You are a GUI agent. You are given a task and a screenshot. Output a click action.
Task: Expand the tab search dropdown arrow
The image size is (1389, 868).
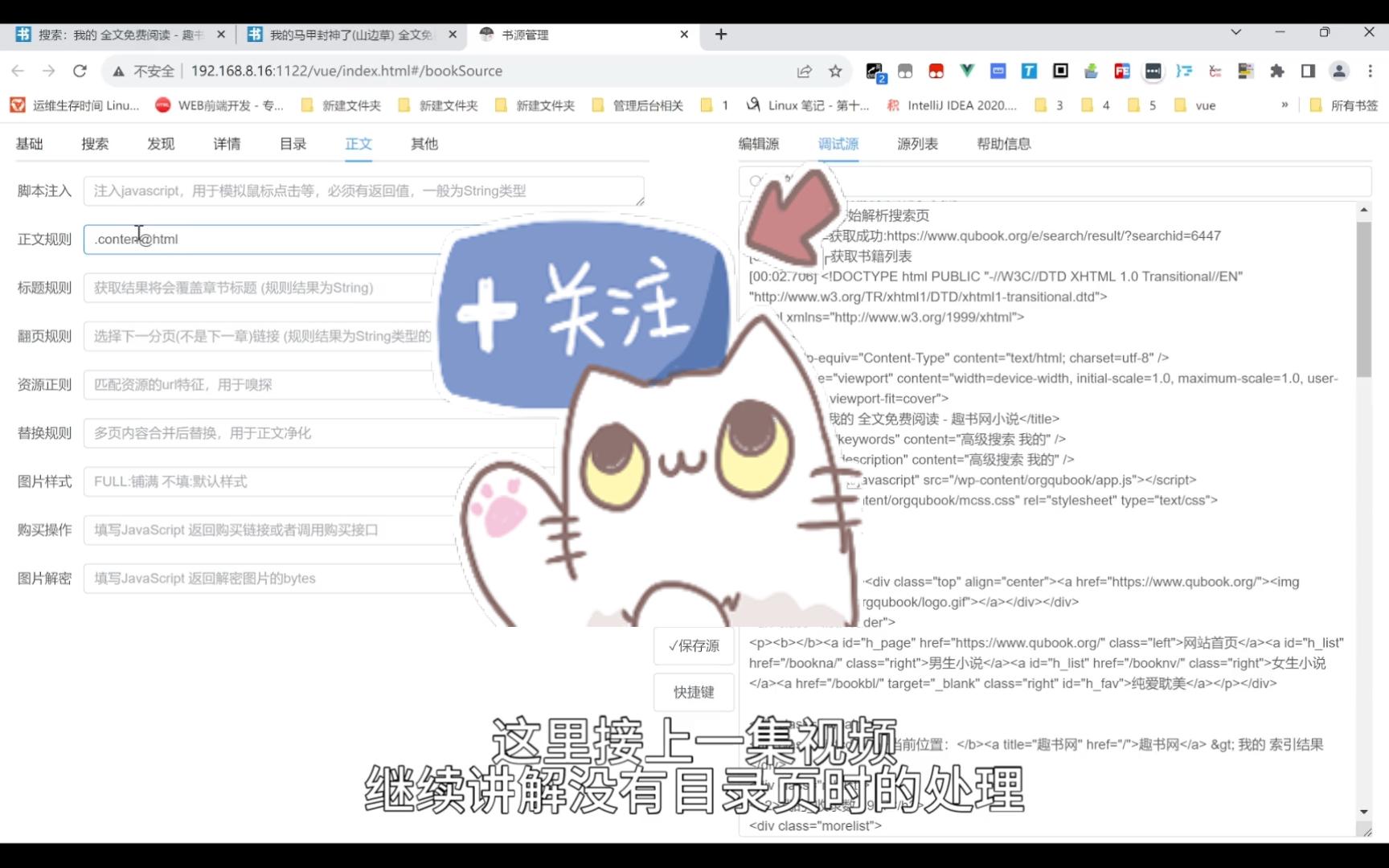click(x=1236, y=32)
